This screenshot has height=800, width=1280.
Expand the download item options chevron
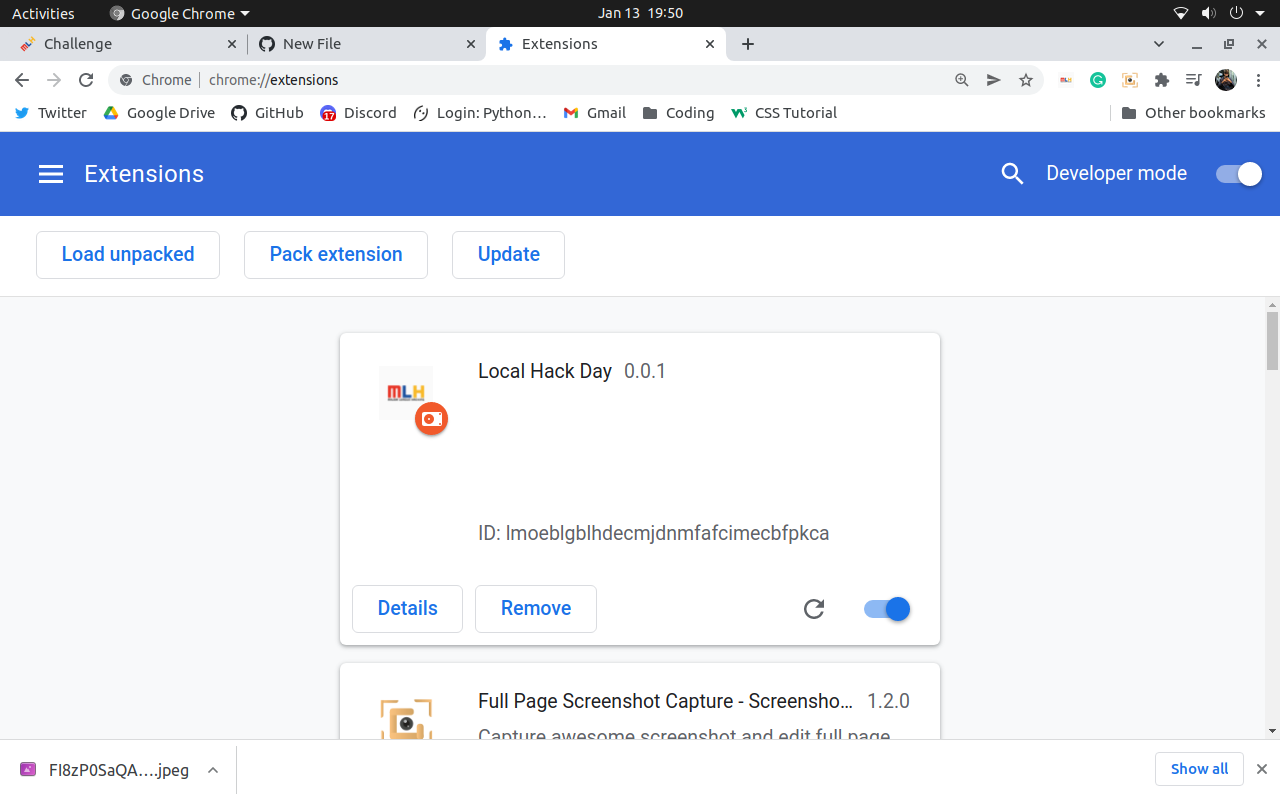(x=213, y=770)
